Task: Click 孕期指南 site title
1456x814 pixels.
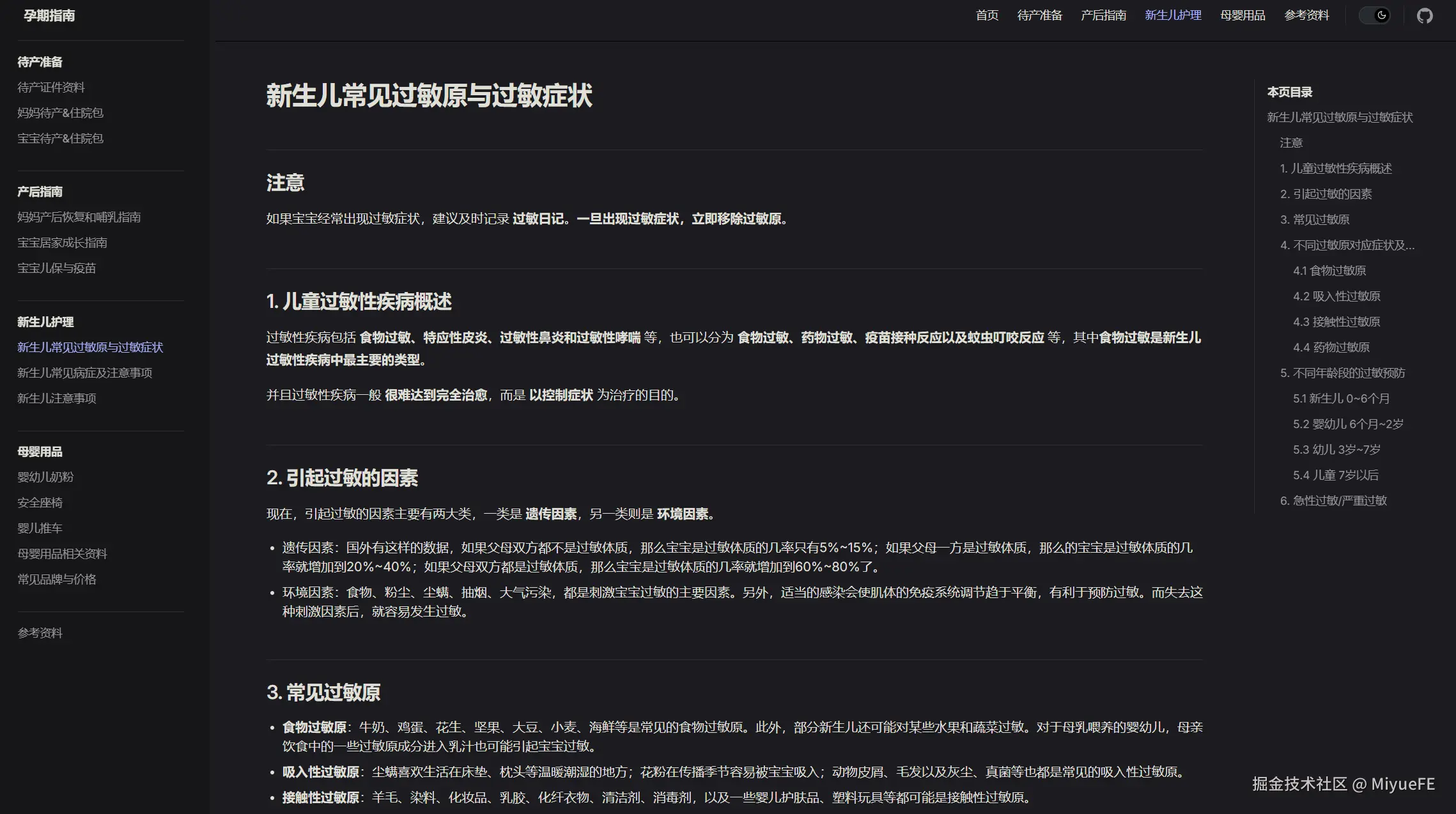Action: pyautogui.click(x=49, y=15)
